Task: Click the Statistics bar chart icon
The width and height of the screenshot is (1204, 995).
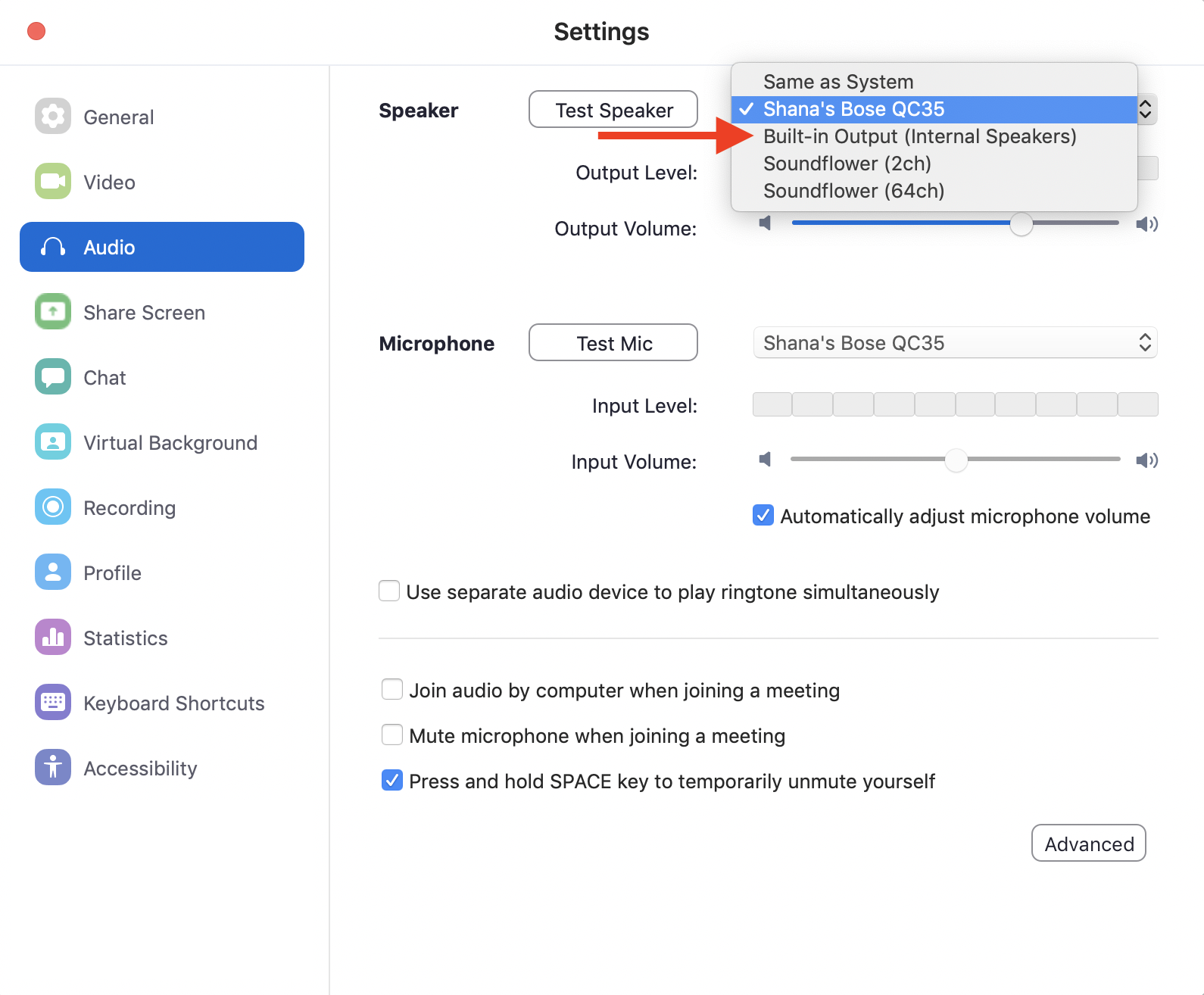Action: tap(53, 637)
